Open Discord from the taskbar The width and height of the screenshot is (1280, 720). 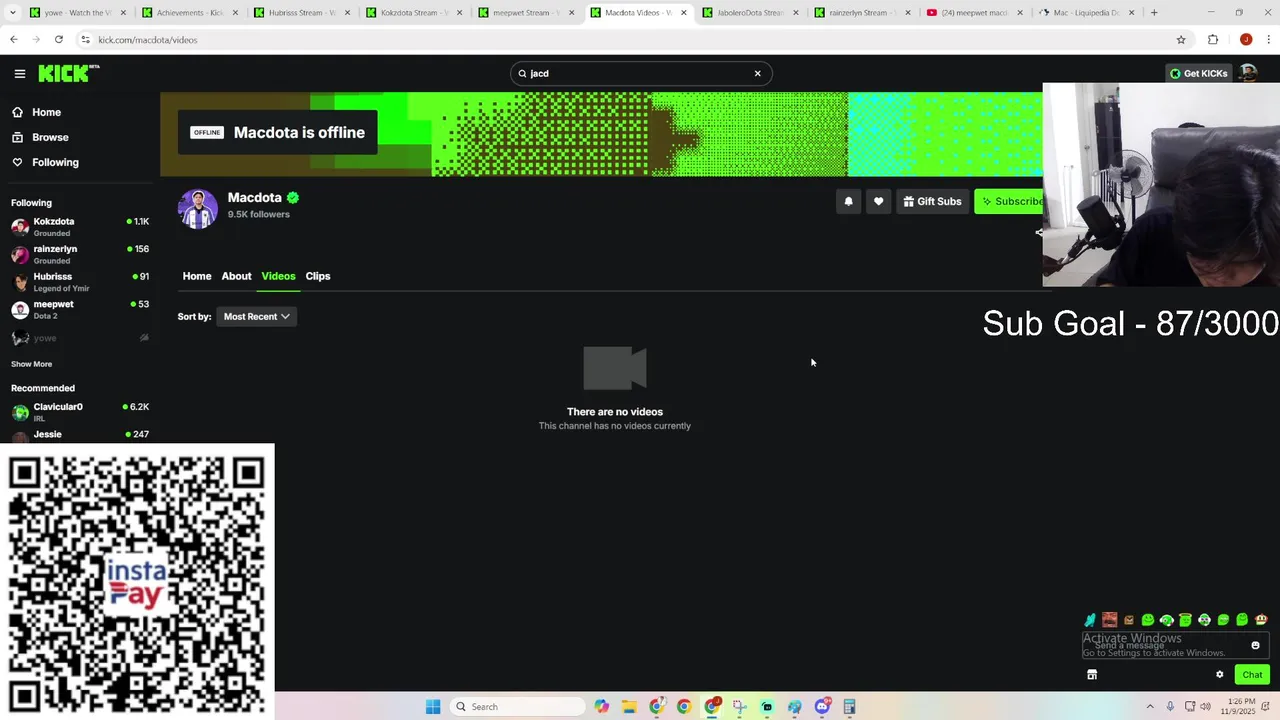pos(822,707)
